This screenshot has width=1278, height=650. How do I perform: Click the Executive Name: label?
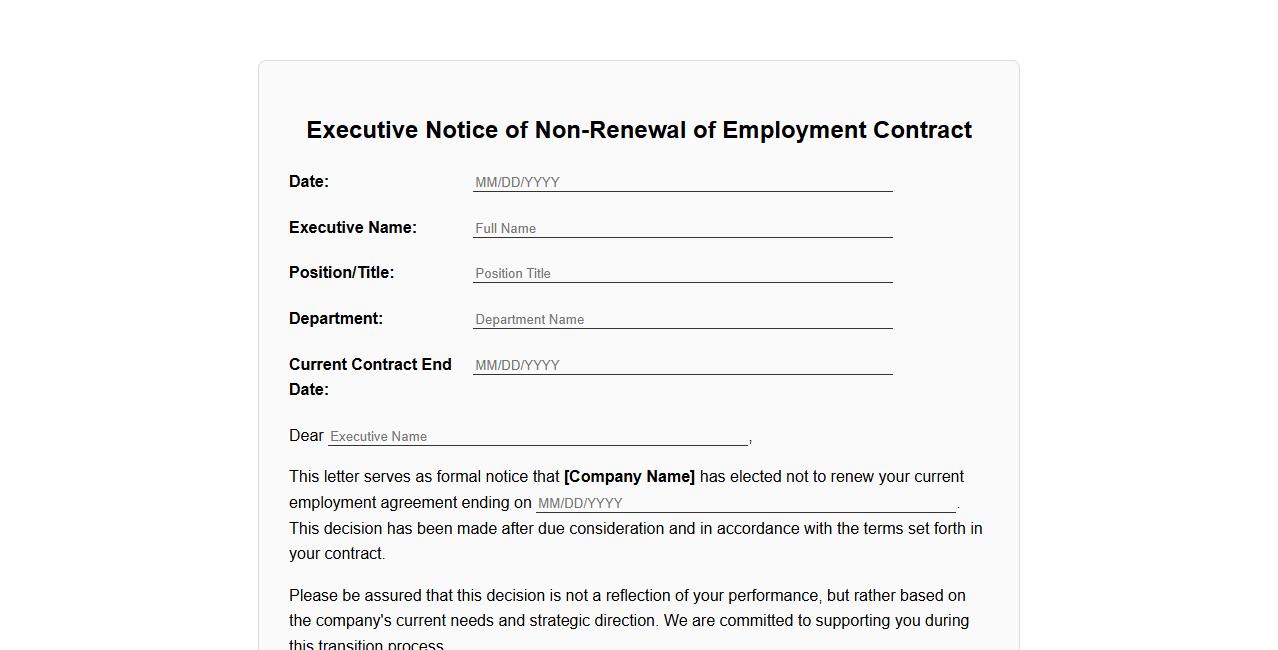[353, 227]
